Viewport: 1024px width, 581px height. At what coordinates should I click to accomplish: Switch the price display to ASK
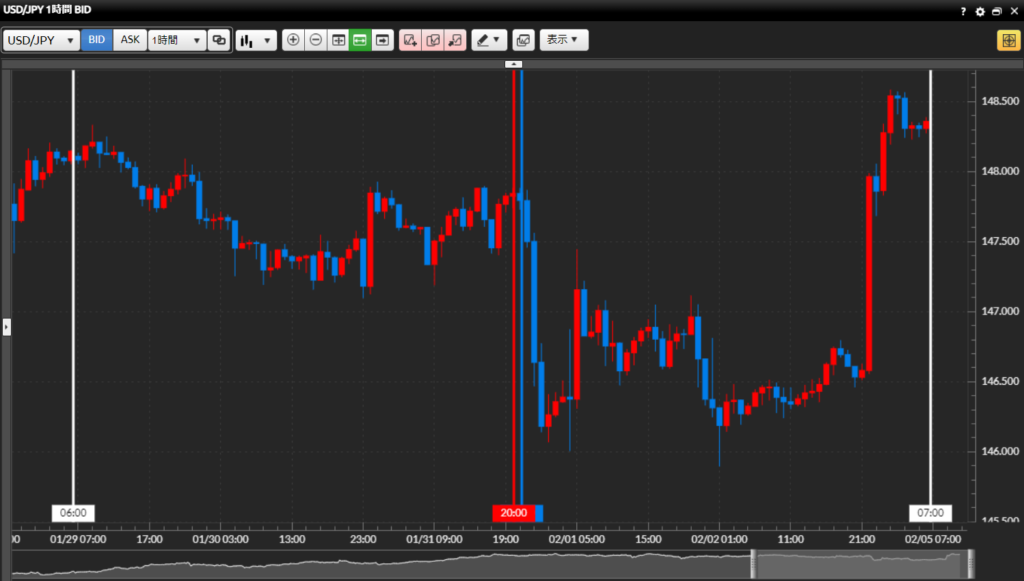click(130, 40)
